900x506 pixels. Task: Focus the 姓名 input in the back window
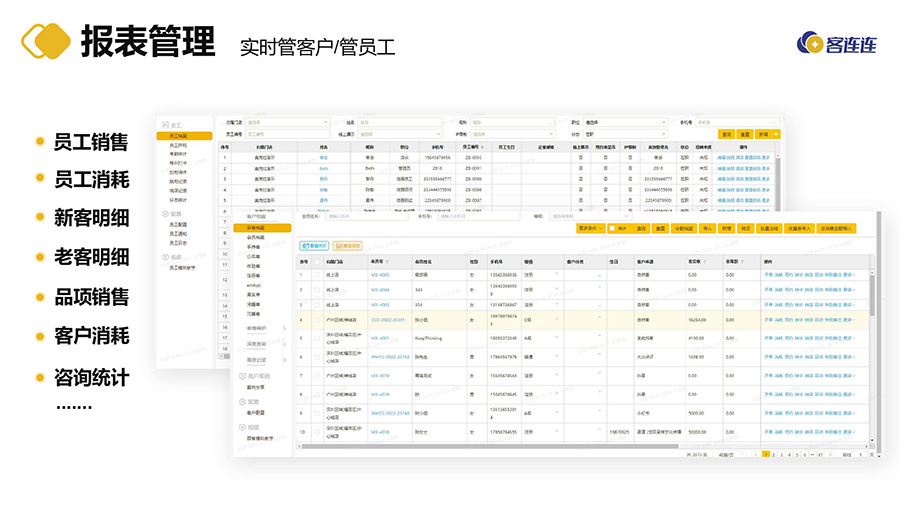[400, 122]
